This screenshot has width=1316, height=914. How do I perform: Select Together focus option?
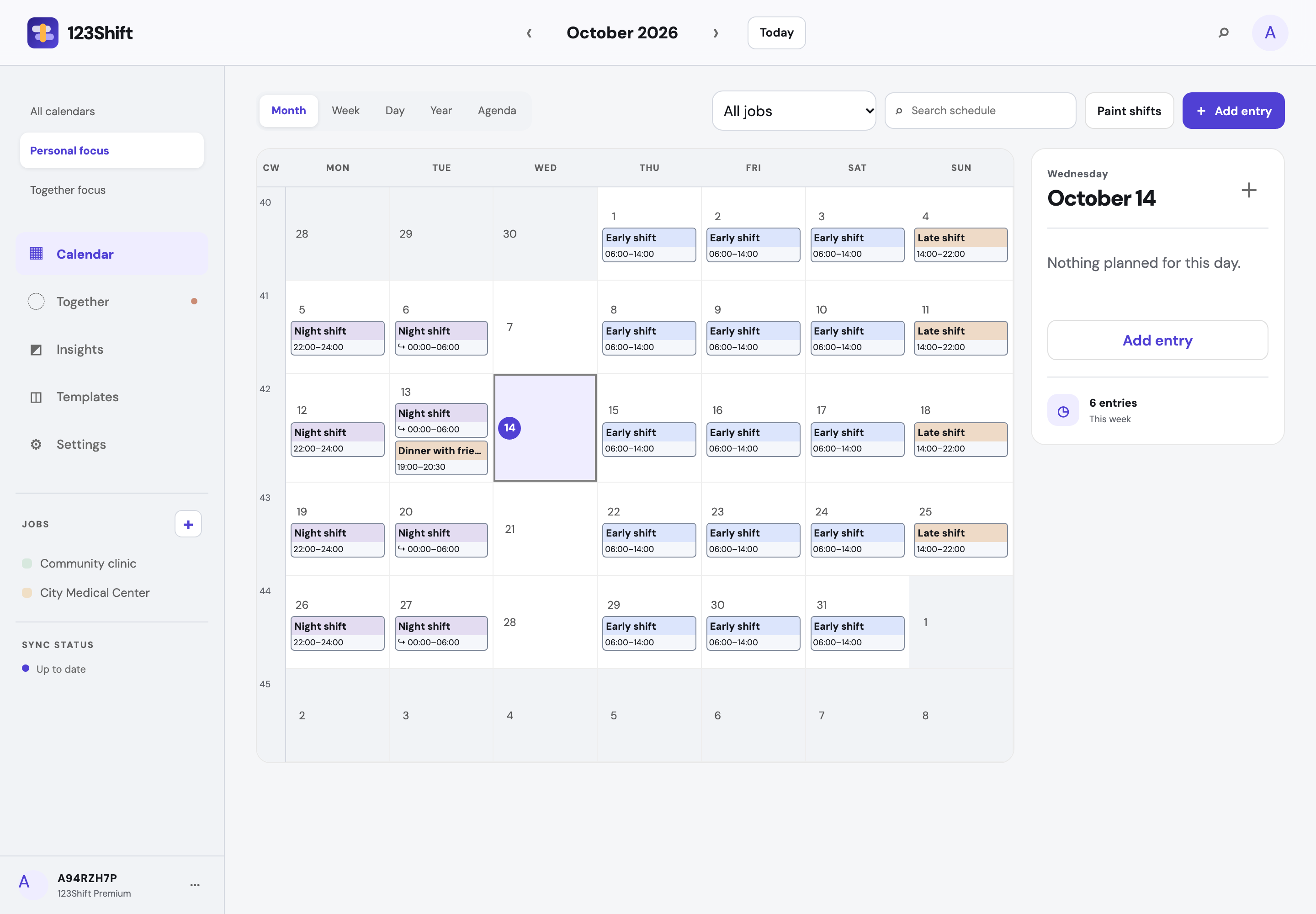point(111,190)
